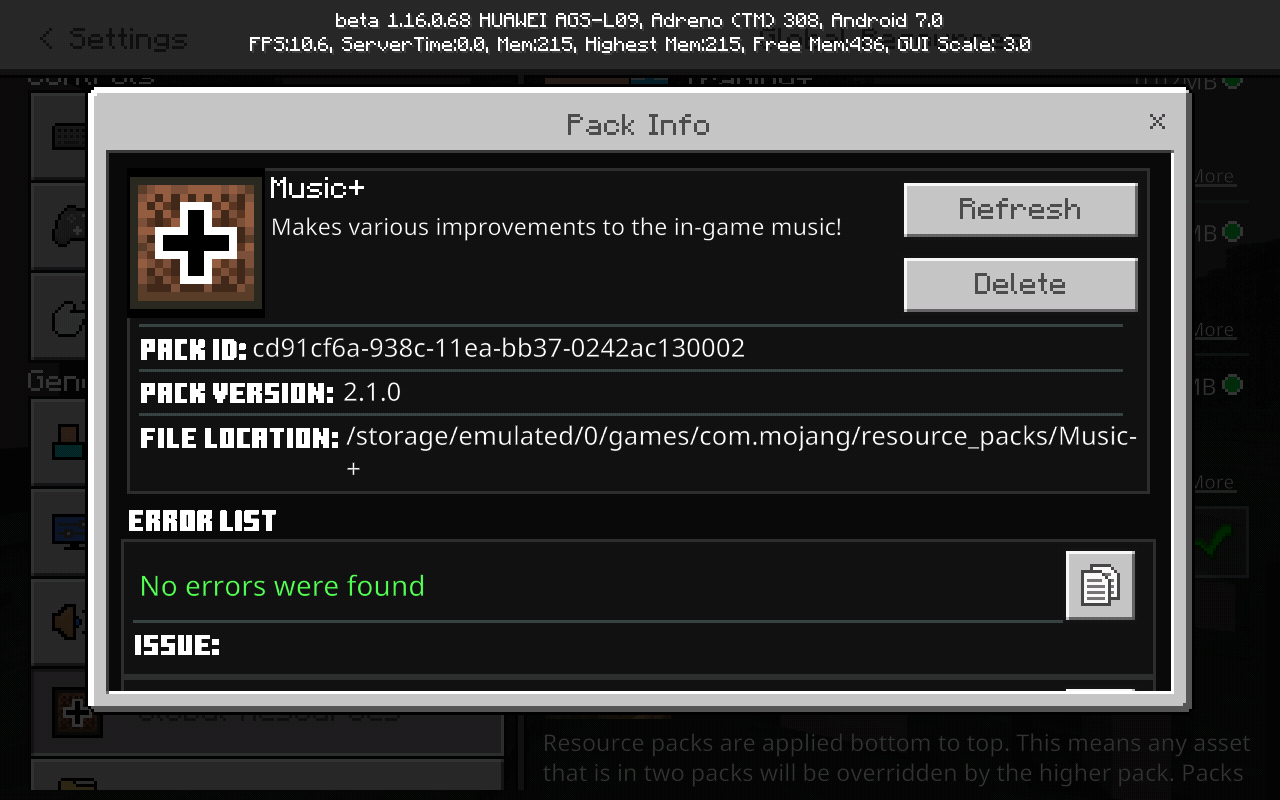
Task: Click the file location path text
Action: [x=741, y=451]
